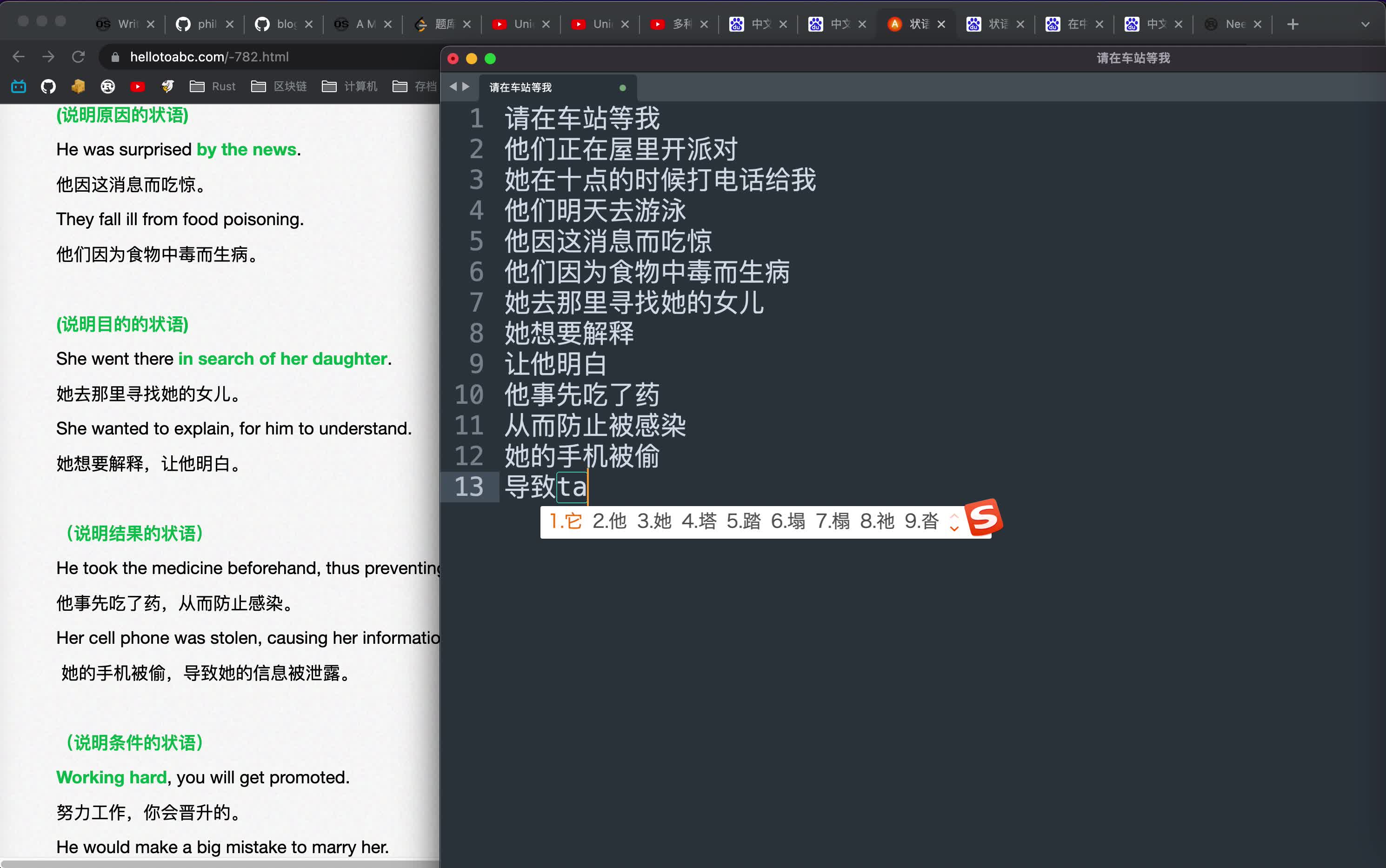Click the heading (说明目的的状语) on webpage
This screenshot has height=868, width=1386.
click(122, 324)
